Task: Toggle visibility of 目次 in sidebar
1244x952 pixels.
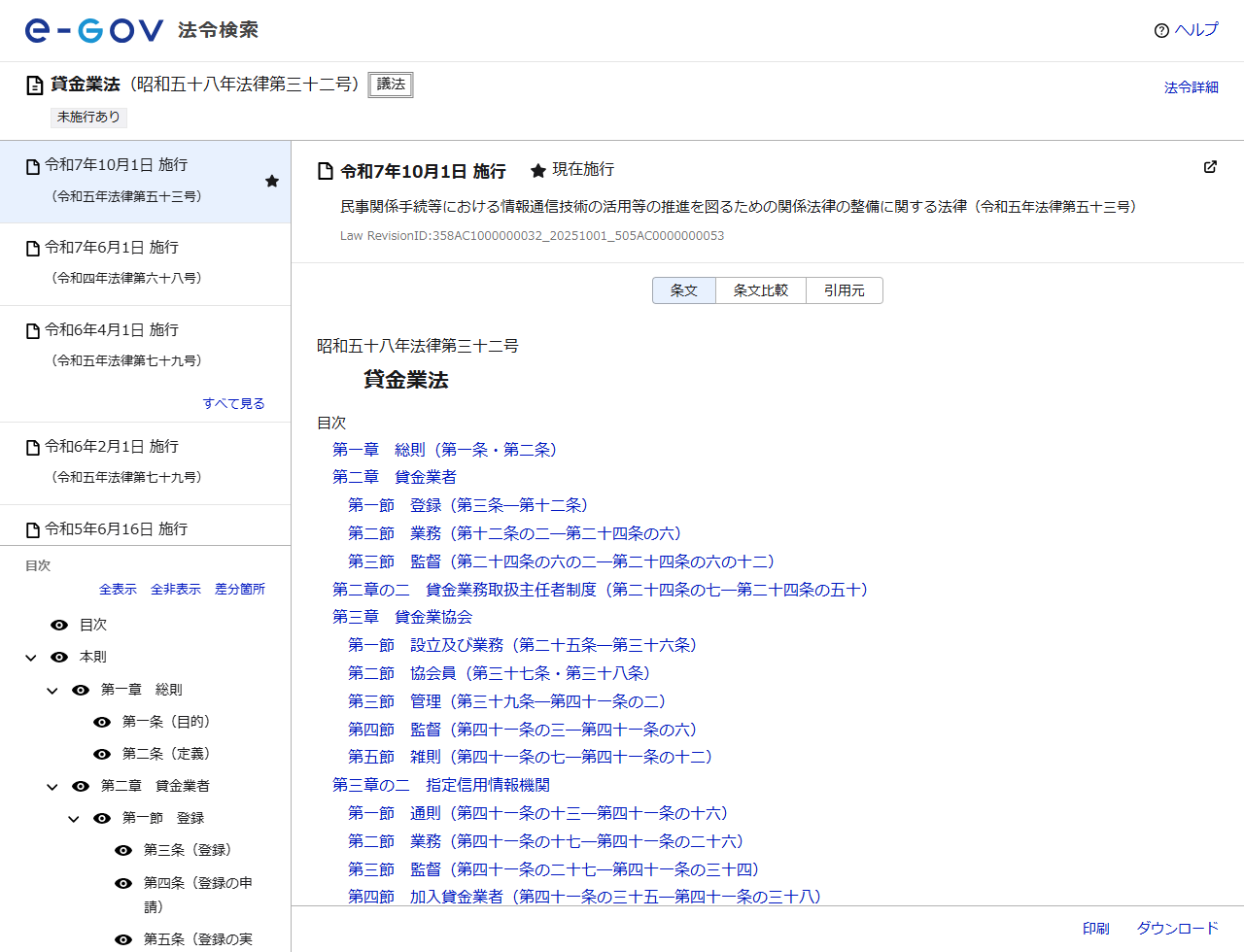Action: coord(59,626)
